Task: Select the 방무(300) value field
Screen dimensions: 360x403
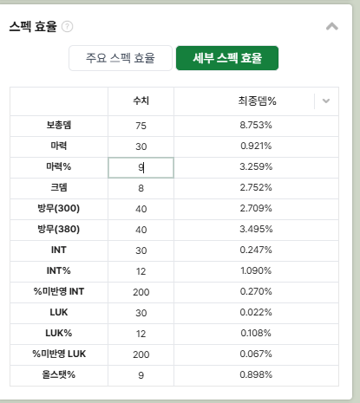Action: click(x=141, y=209)
